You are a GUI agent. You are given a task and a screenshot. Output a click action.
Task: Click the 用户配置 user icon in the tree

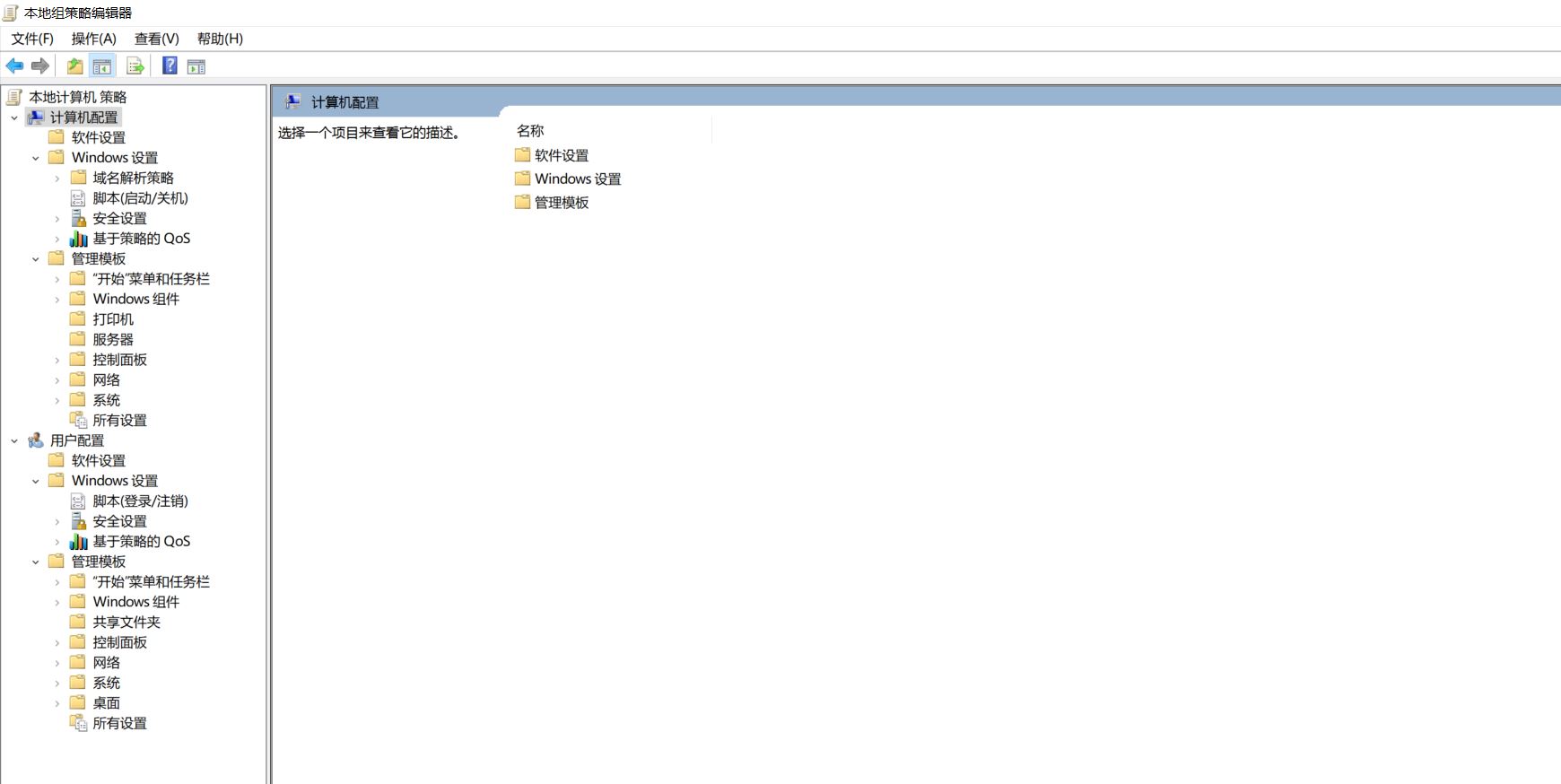[x=36, y=440]
